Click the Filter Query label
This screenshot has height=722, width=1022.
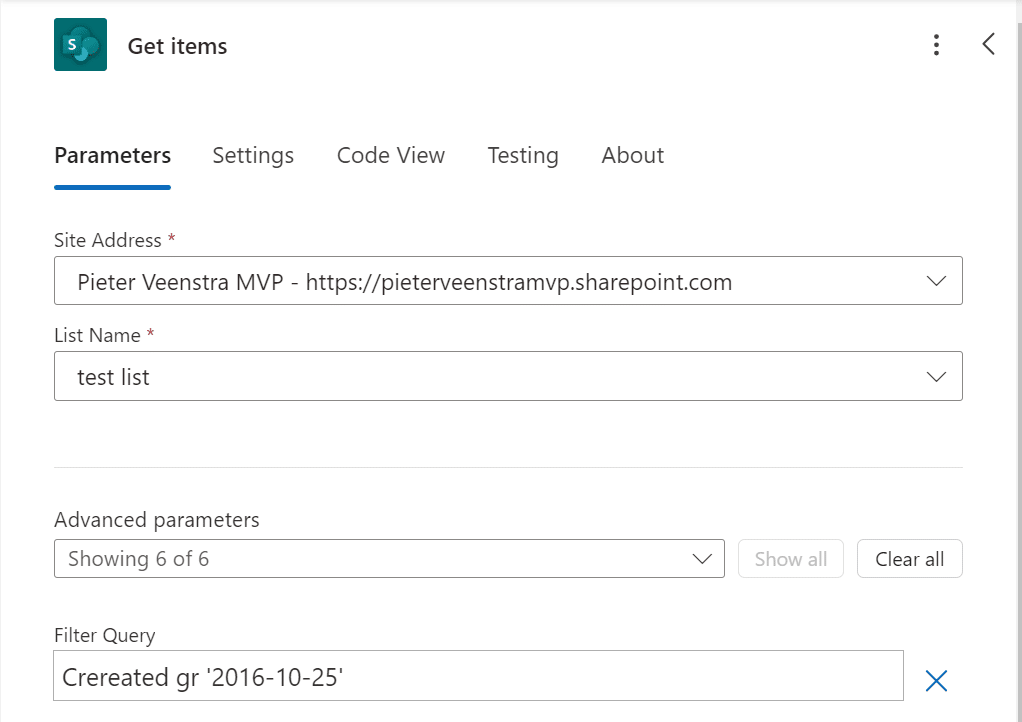[104, 635]
